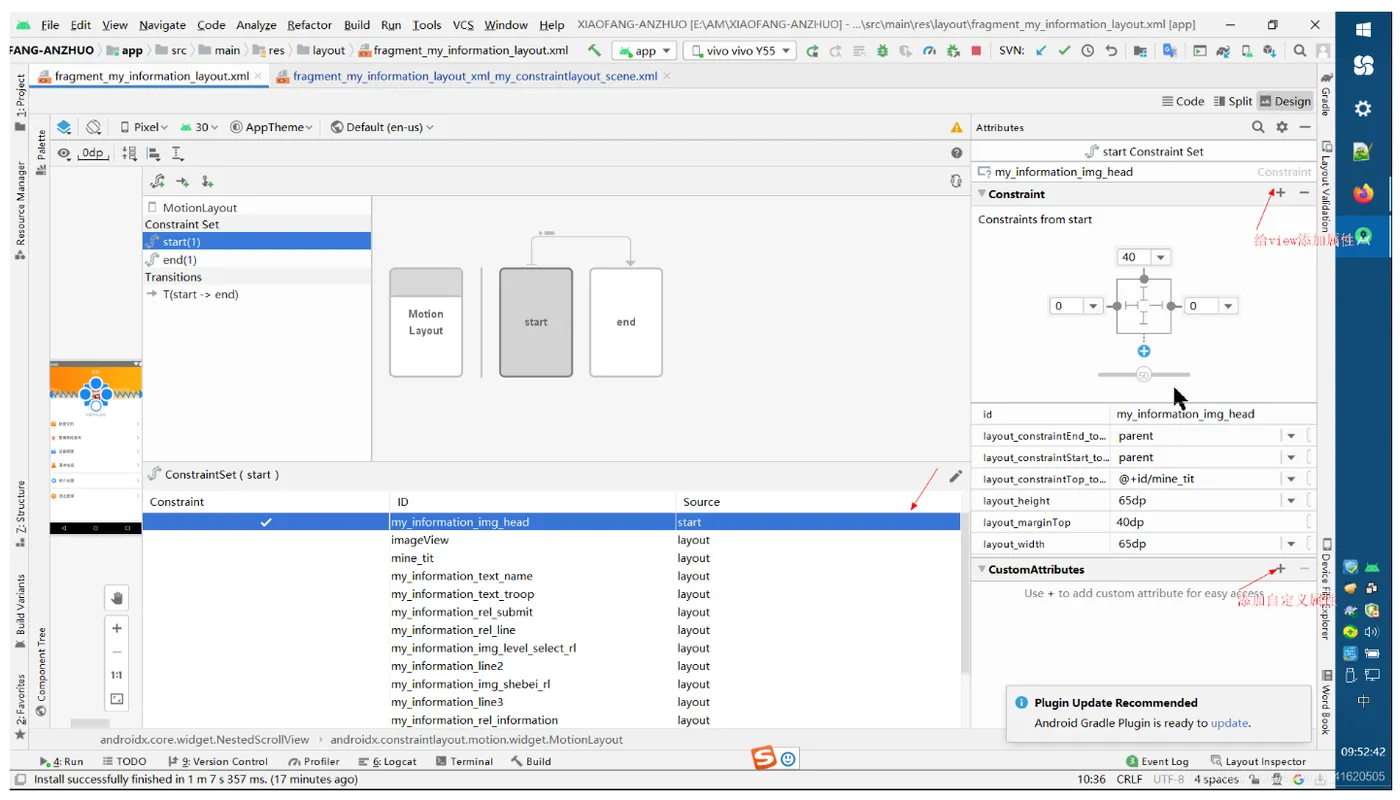The image size is (1400, 800).
Task: Open the Pixel device dropdown
Action: (x=146, y=127)
